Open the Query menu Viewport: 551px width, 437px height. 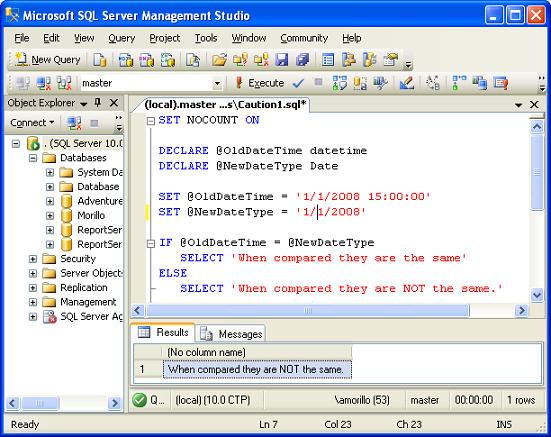122,38
